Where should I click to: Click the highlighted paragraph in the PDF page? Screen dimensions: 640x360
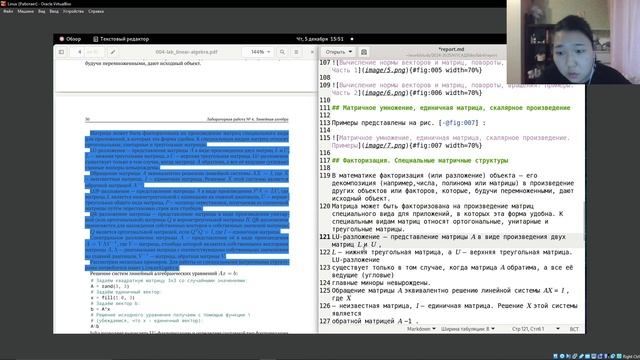point(187,200)
